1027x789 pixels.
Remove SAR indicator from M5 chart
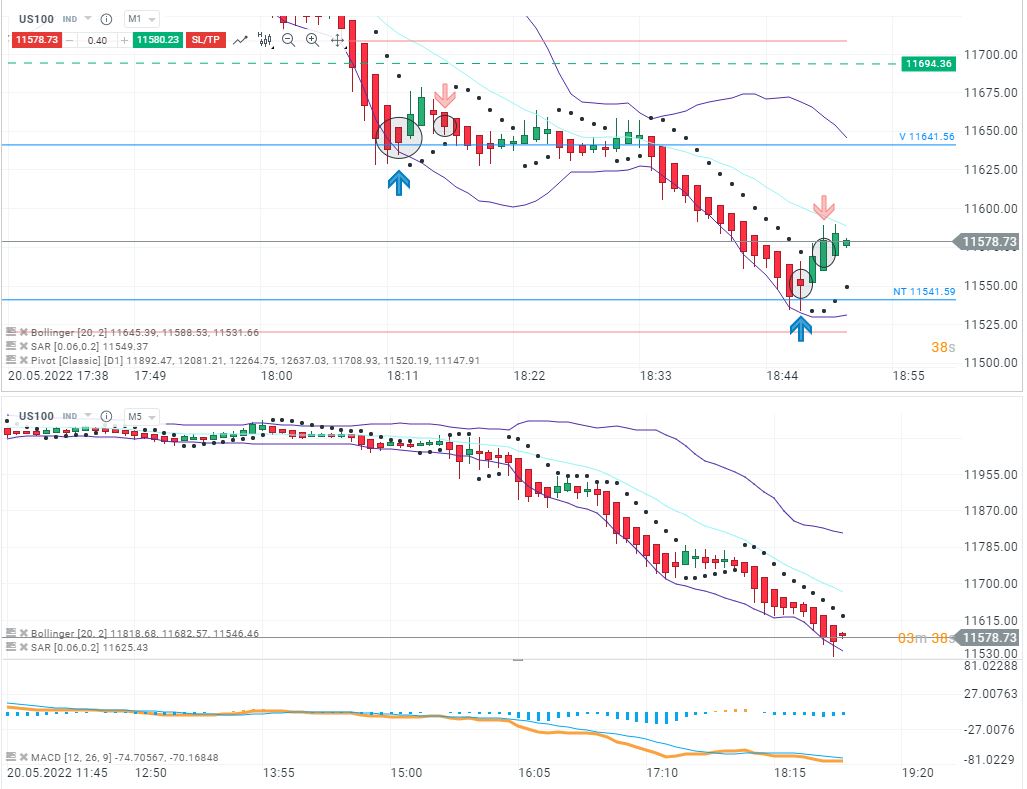[x=24, y=647]
